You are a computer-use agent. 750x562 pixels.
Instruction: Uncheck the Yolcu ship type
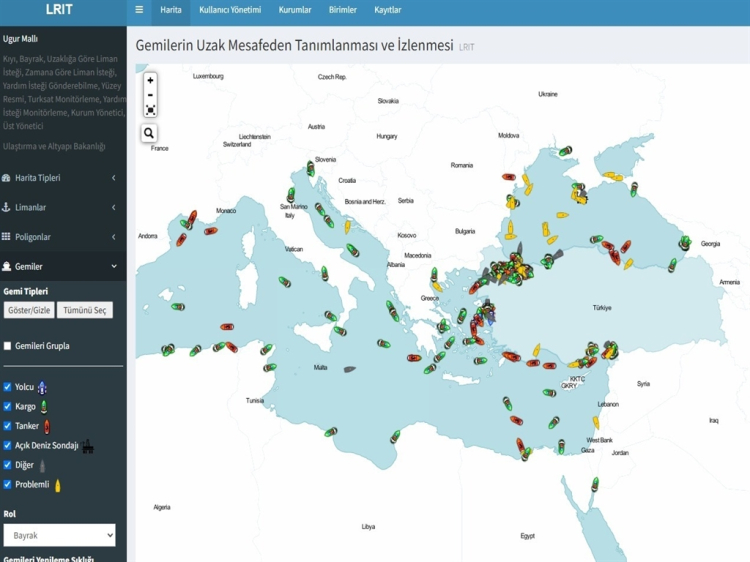[x=8, y=387]
